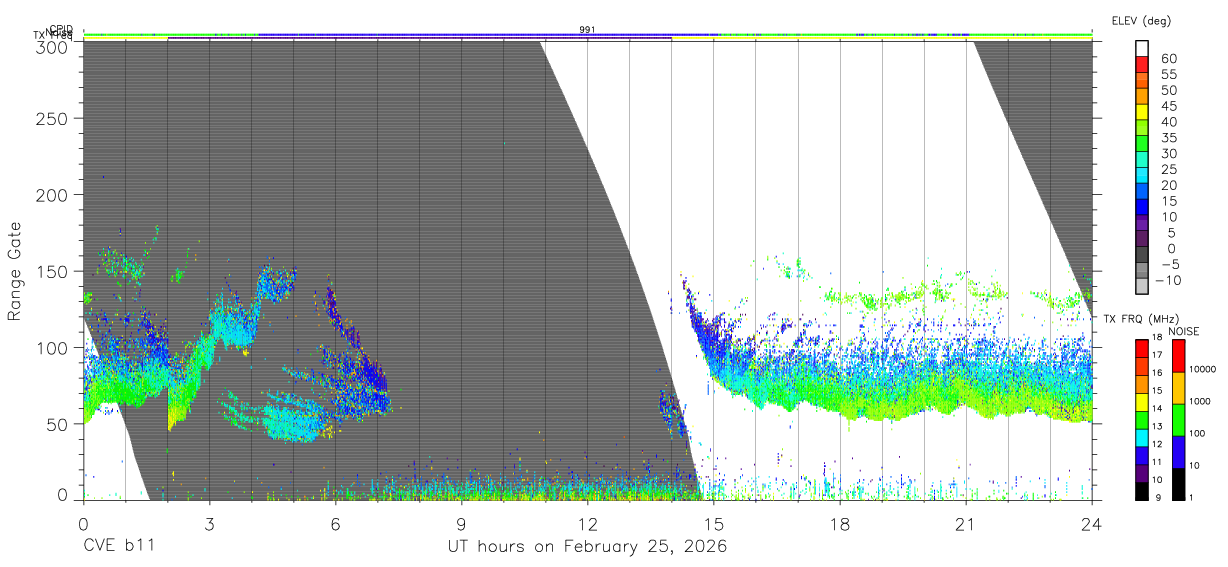Click the 'ELEV (deg)' legend title
This screenshot has width=1228, height=567.
(x=1140, y=21)
